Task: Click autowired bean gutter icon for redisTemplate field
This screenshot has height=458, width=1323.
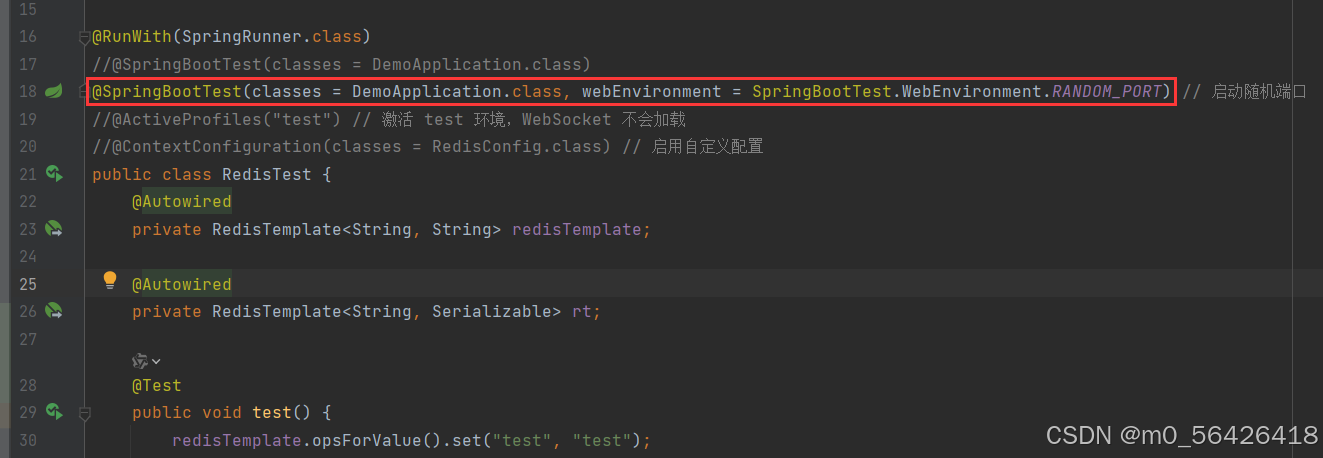Action: click(54, 230)
